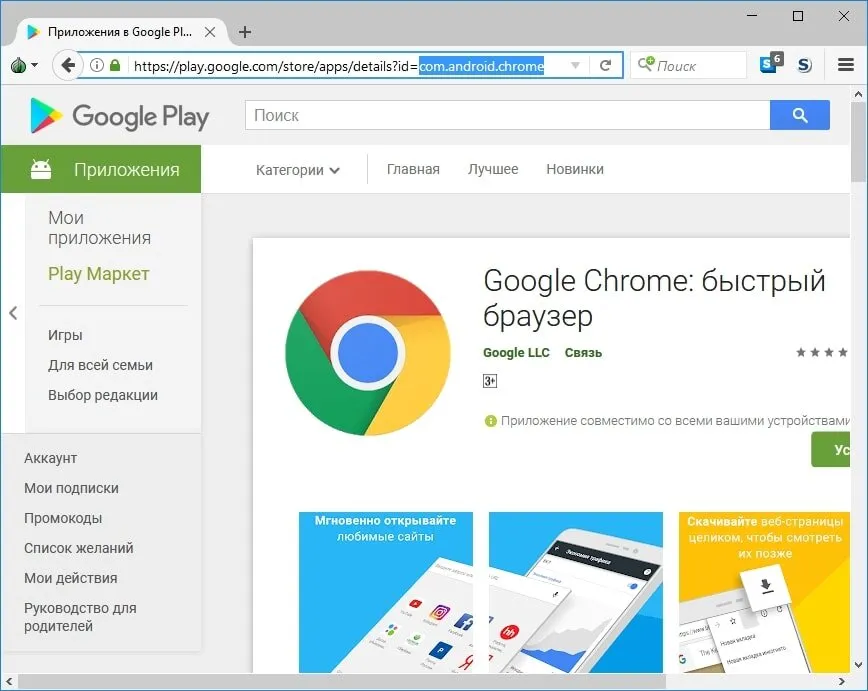Click the horizontal scrollbar thumb
The image size is (868, 691).
click(342, 681)
